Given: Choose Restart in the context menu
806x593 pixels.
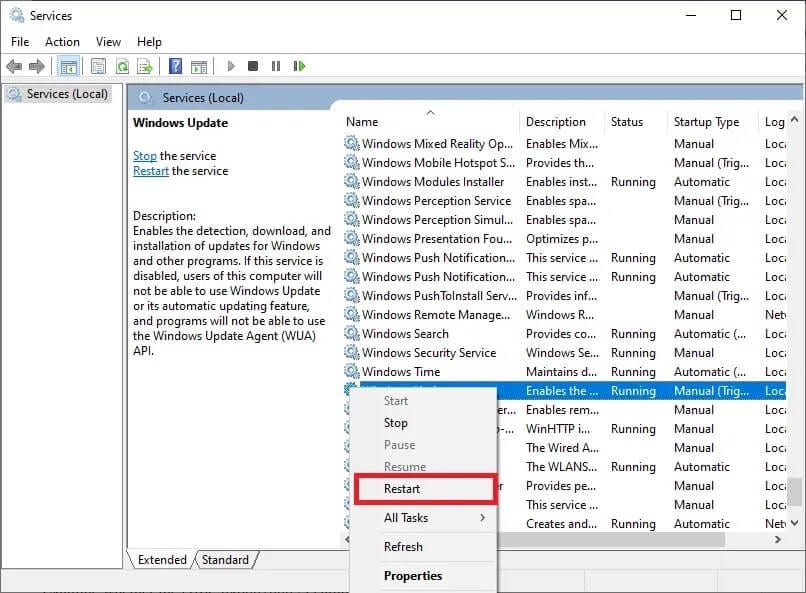Looking at the screenshot, I should click(x=425, y=489).
